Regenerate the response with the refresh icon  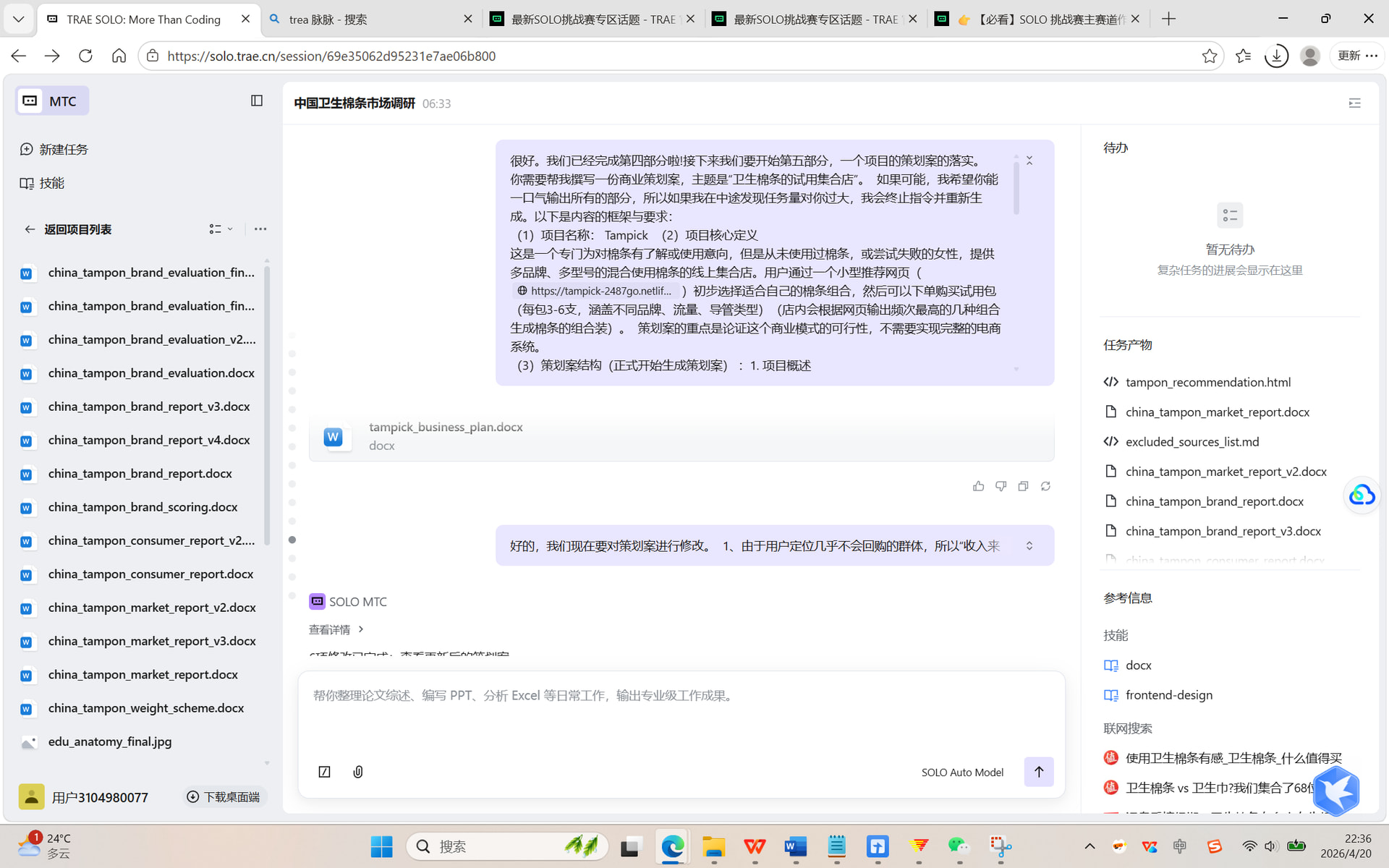(x=1045, y=486)
